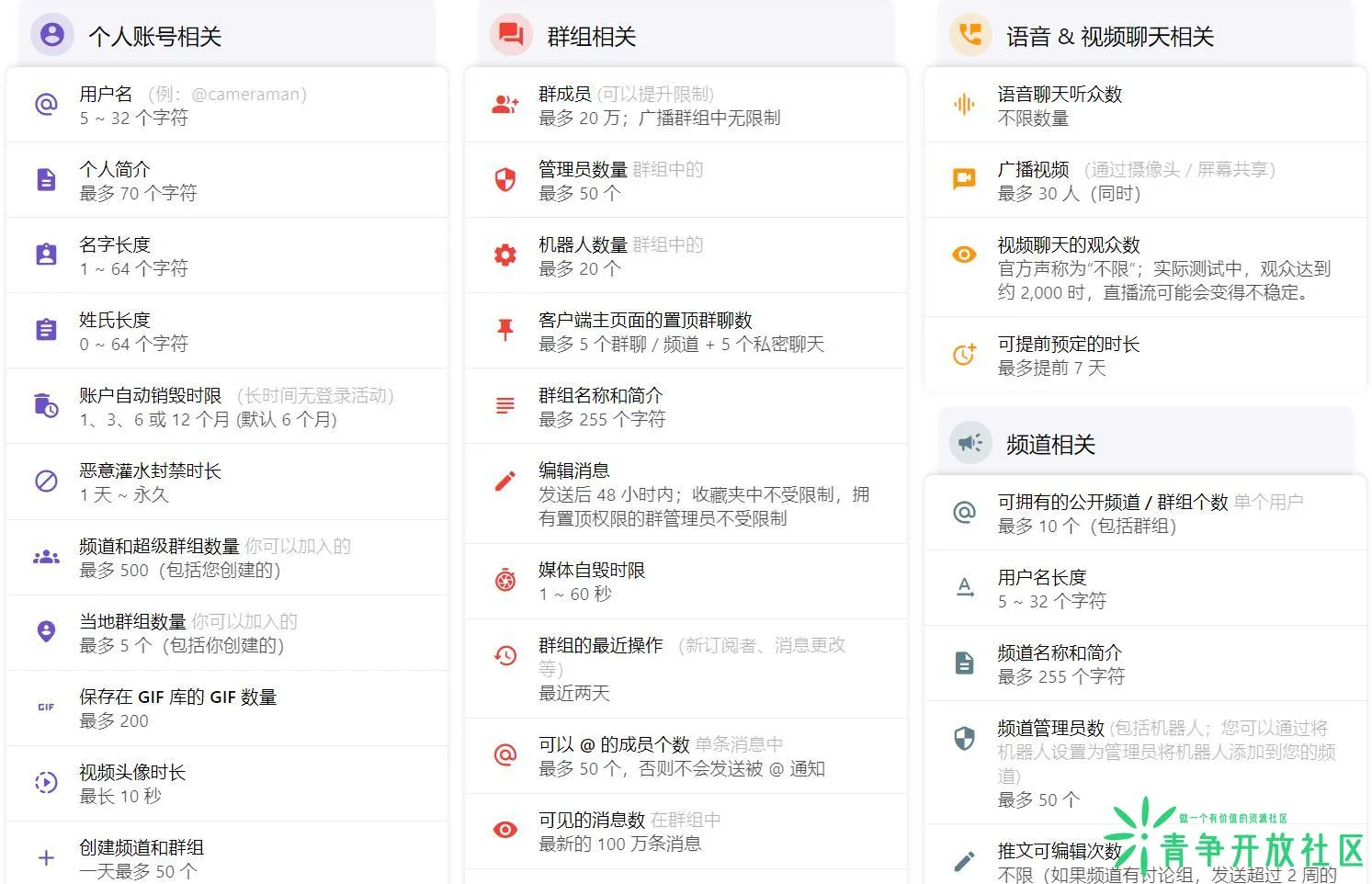Click the text 0 ~ 64 个字符
This screenshot has height=884, width=1372.
point(133,344)
